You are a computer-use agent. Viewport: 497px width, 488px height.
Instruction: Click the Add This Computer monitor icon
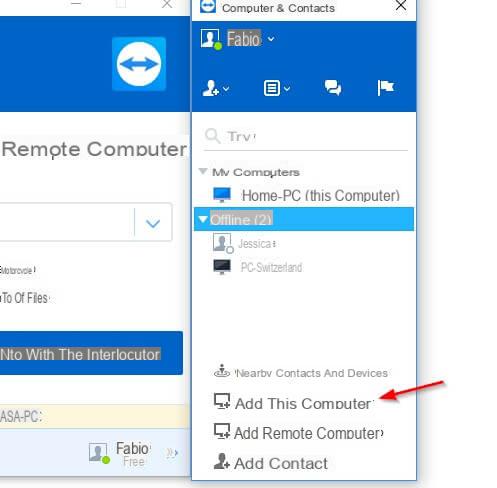(222, 401)
